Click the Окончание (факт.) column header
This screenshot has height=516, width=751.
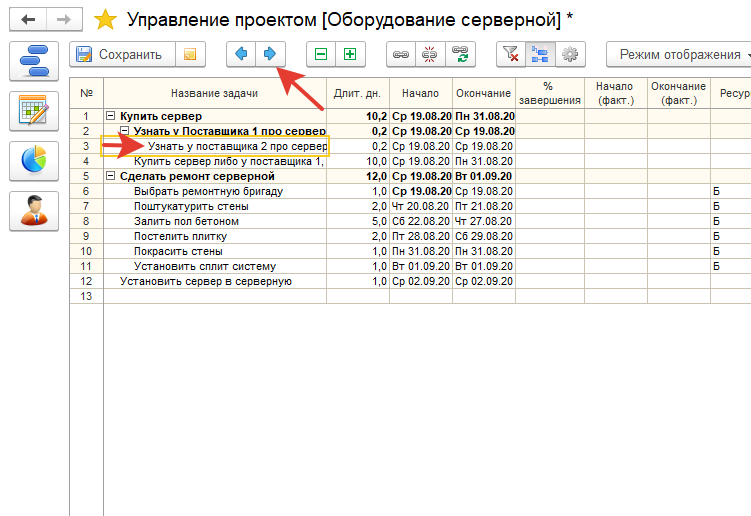coord(679,93)
